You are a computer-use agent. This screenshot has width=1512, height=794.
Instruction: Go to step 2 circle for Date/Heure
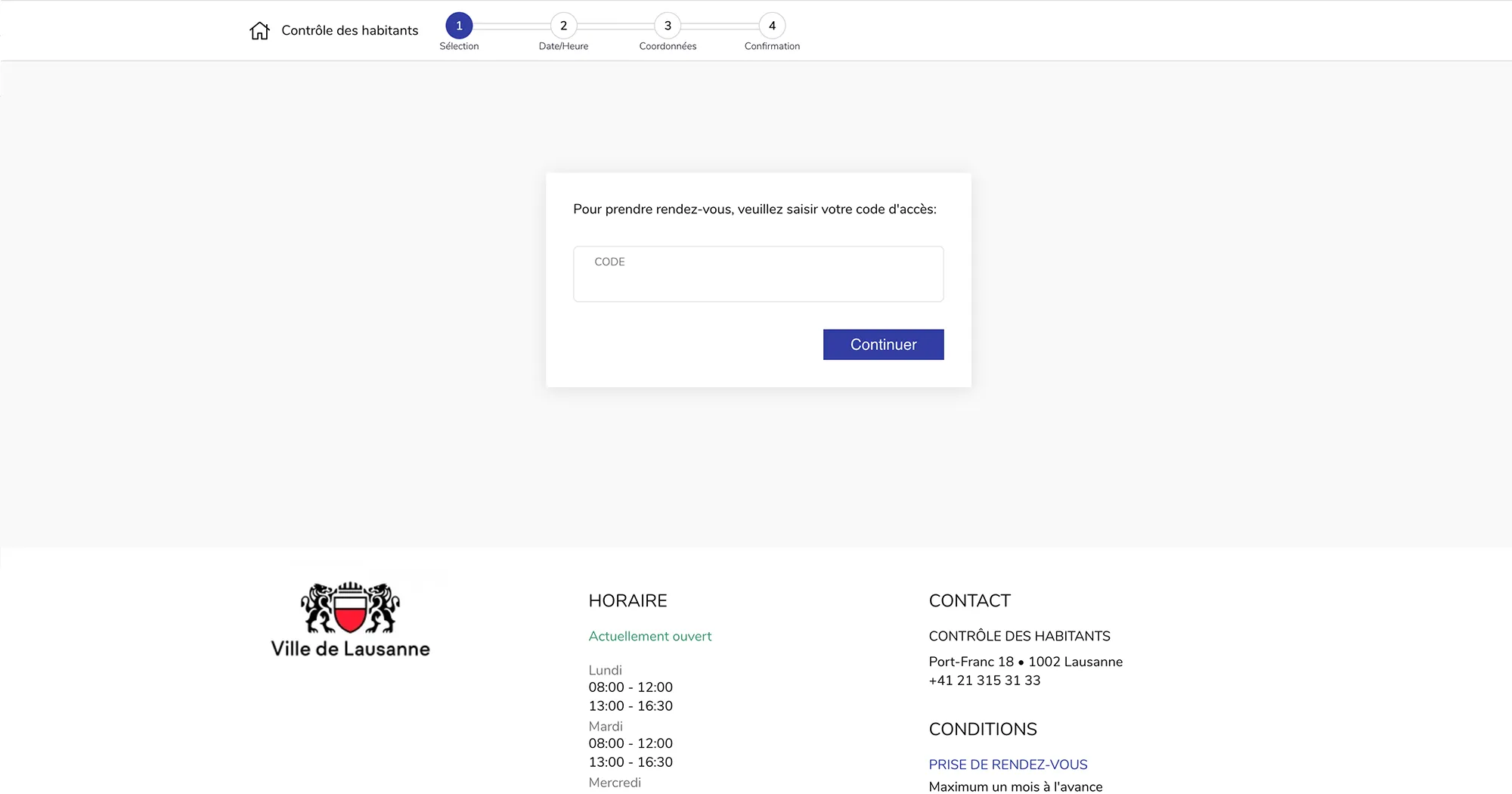[x=563, y=26]
